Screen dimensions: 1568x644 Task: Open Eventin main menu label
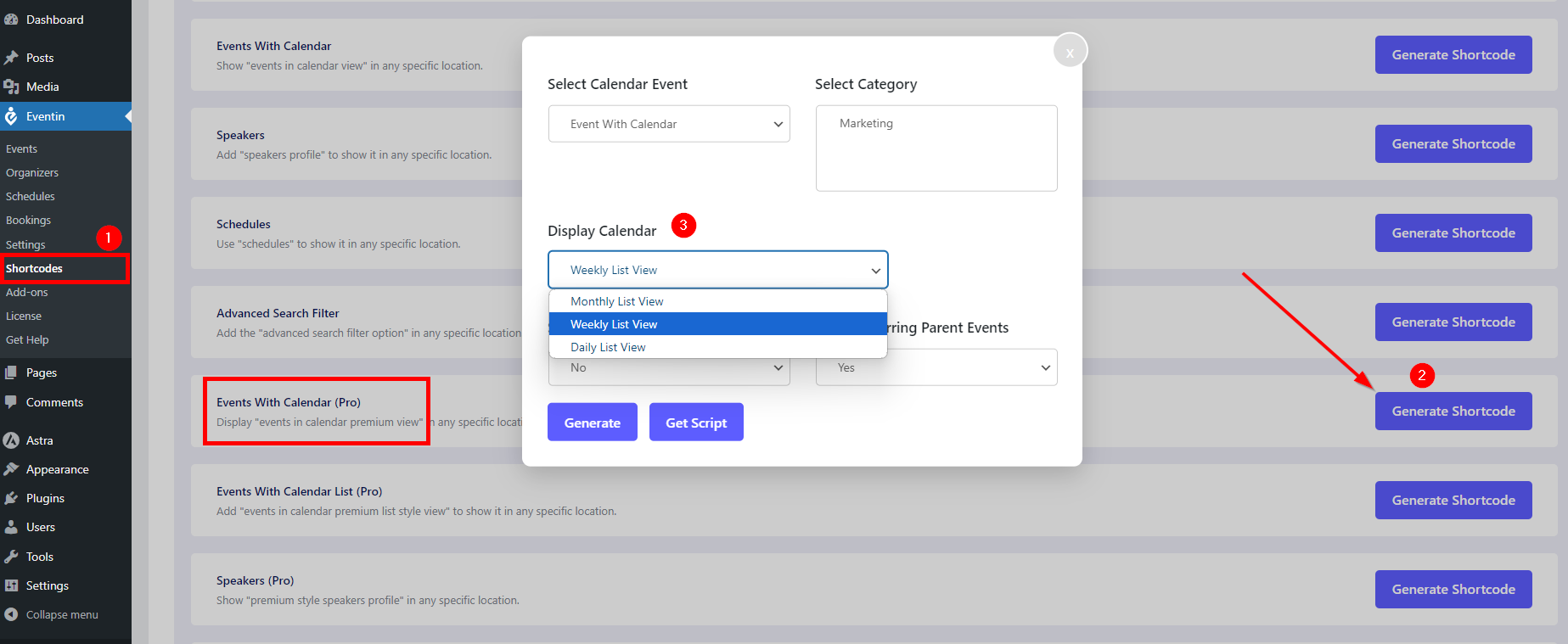[x=46, y=116]
